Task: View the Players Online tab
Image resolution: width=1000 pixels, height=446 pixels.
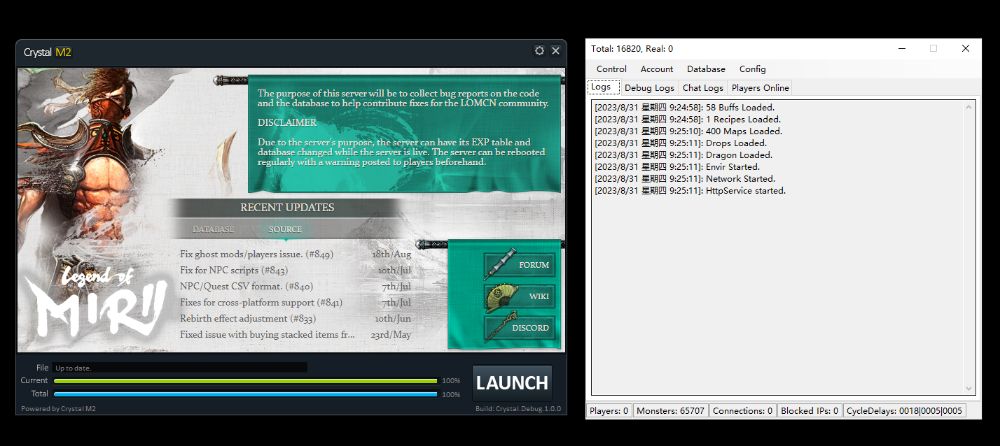Action: pyautogui.click(x=760, y=88)
